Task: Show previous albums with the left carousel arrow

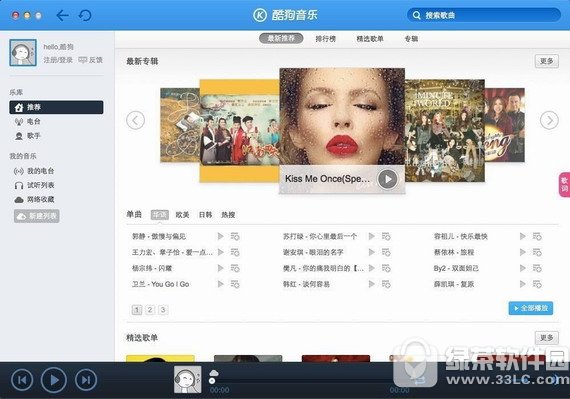Action: (136, 120)
